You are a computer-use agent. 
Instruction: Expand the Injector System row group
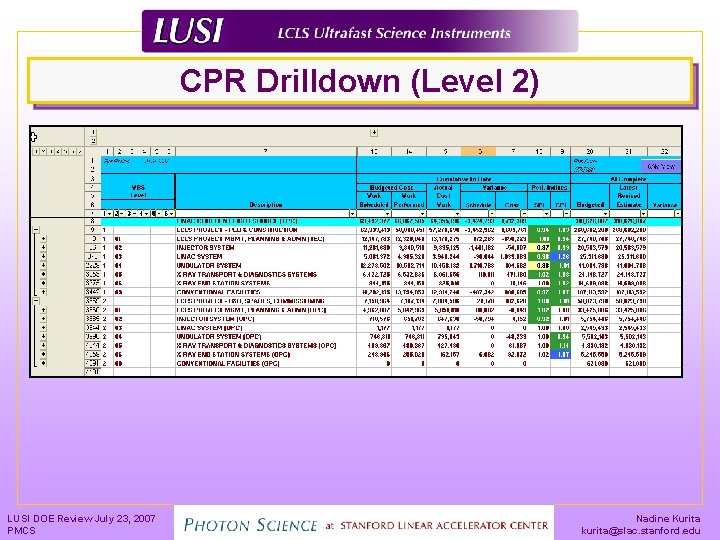tap(44, 248)
